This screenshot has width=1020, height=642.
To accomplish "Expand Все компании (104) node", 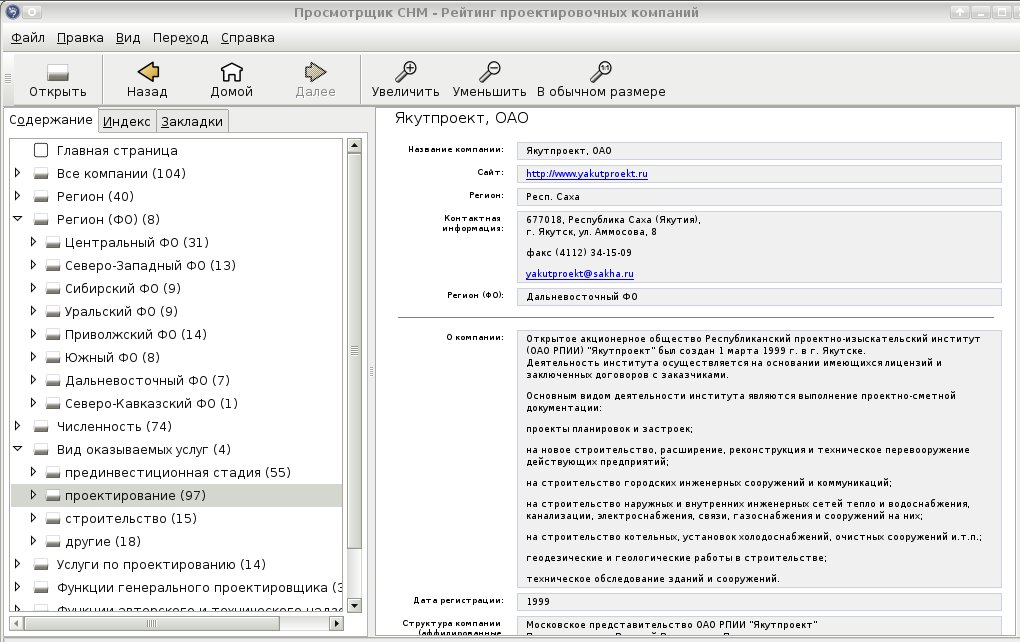I will click(x=18, y=173).
